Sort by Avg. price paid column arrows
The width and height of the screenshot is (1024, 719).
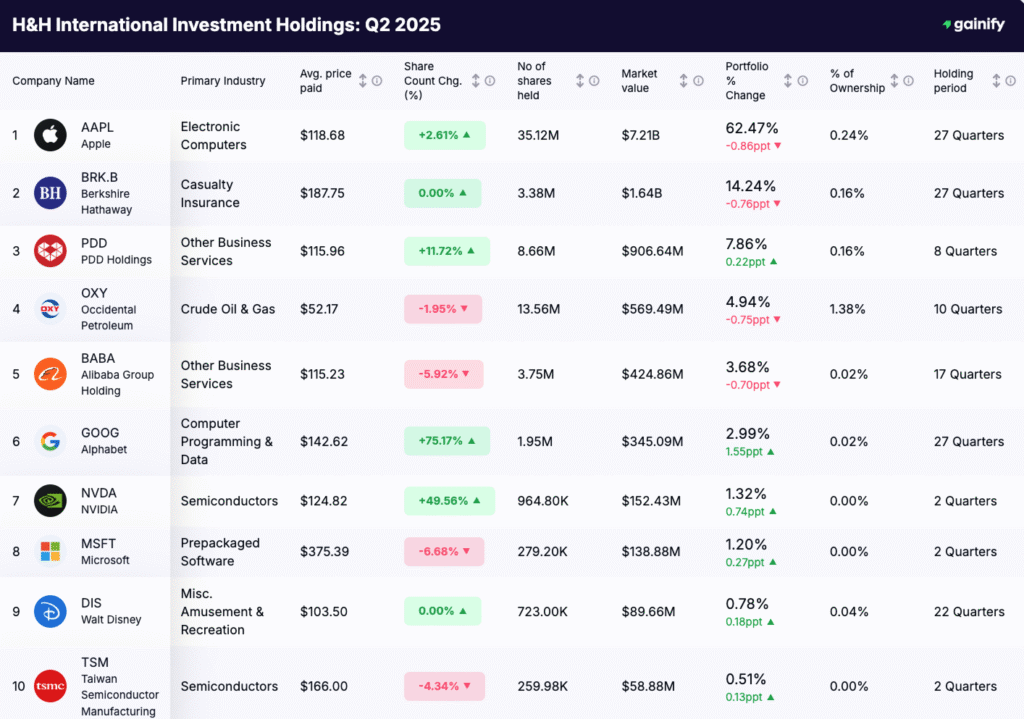click(x=363, y=81)
